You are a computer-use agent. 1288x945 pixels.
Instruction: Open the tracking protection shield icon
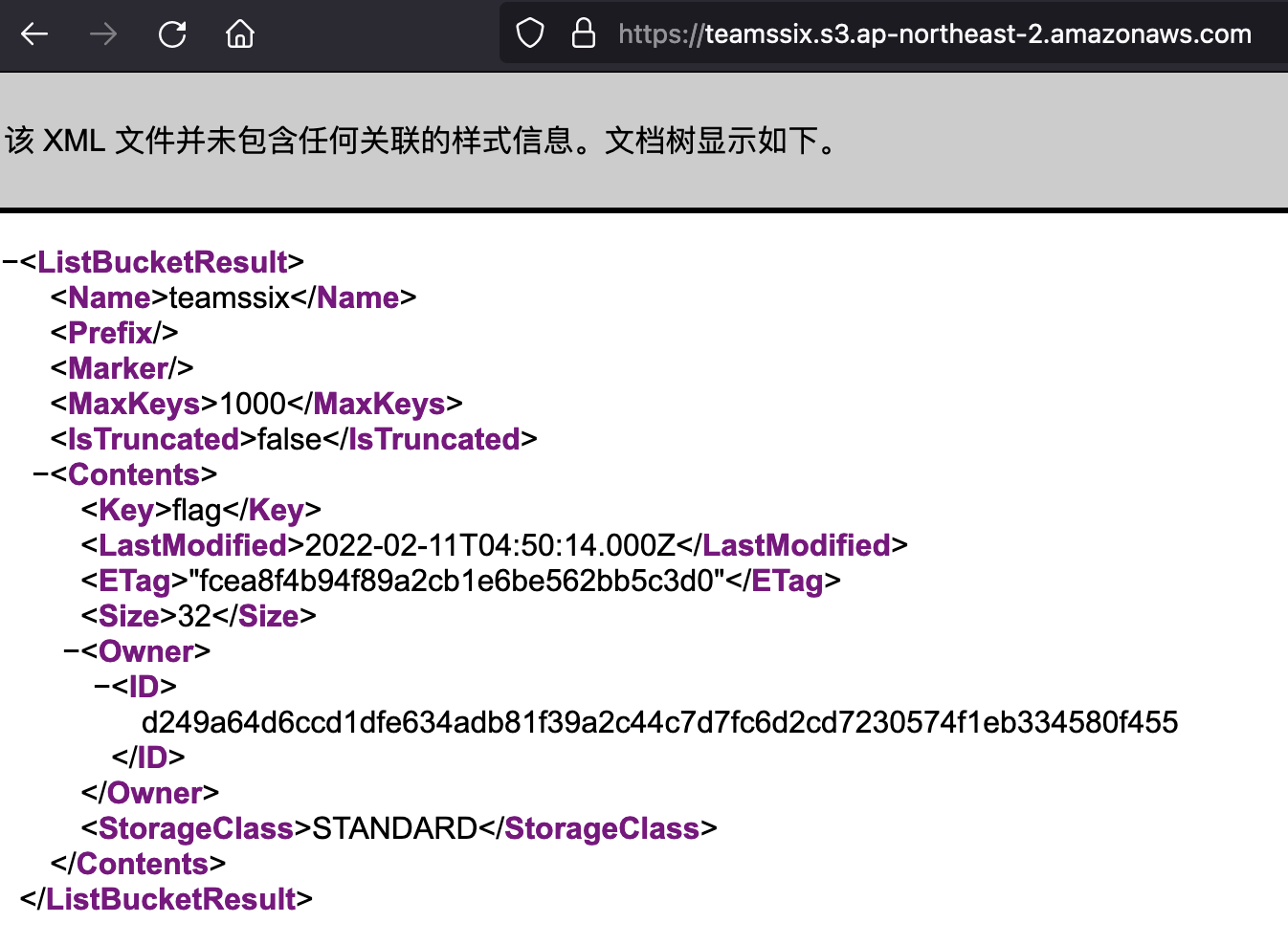pyautogui.click(x=530, y=34)
